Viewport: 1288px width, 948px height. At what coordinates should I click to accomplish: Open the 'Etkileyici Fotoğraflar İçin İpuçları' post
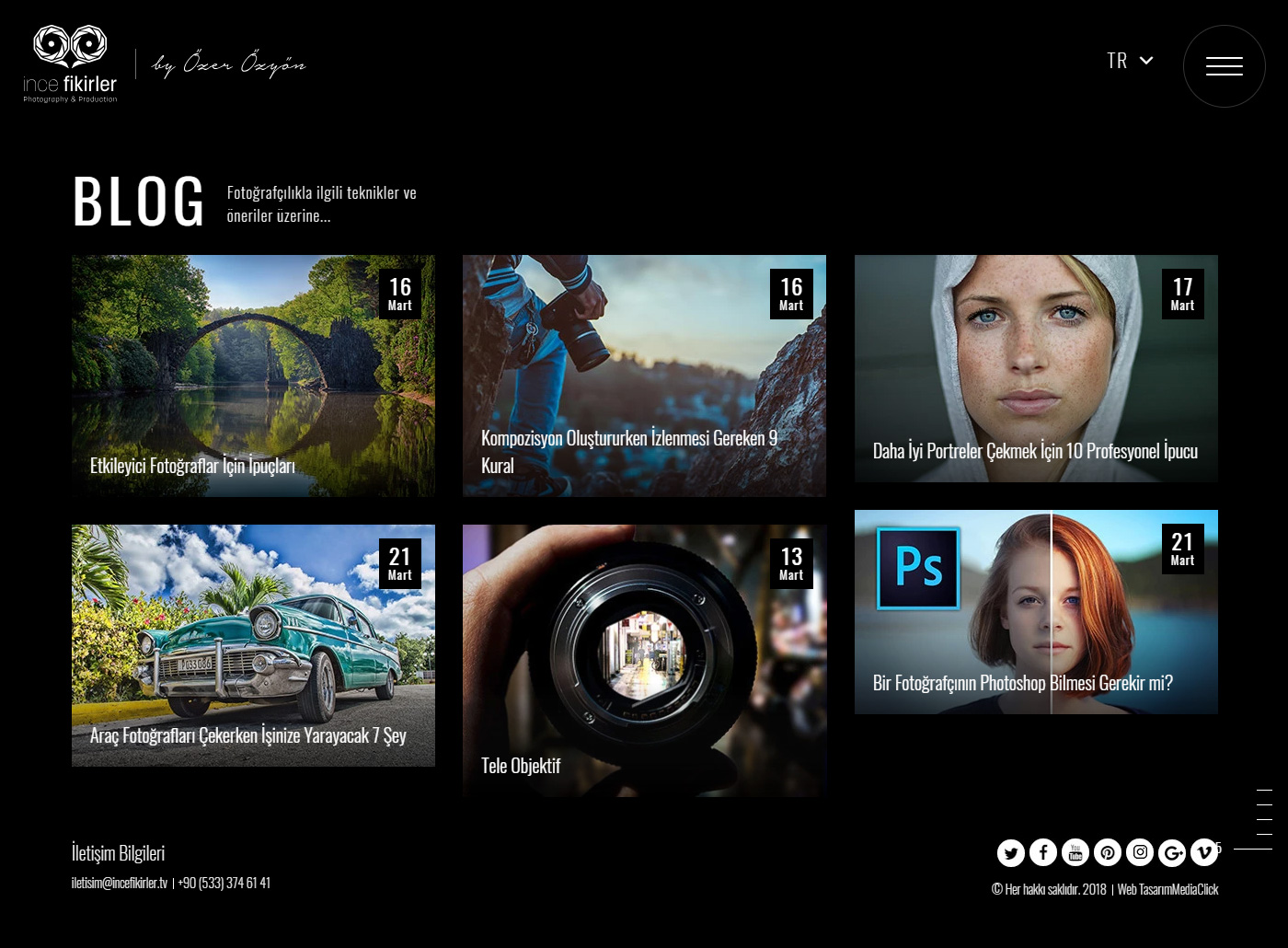pos(253,376)
